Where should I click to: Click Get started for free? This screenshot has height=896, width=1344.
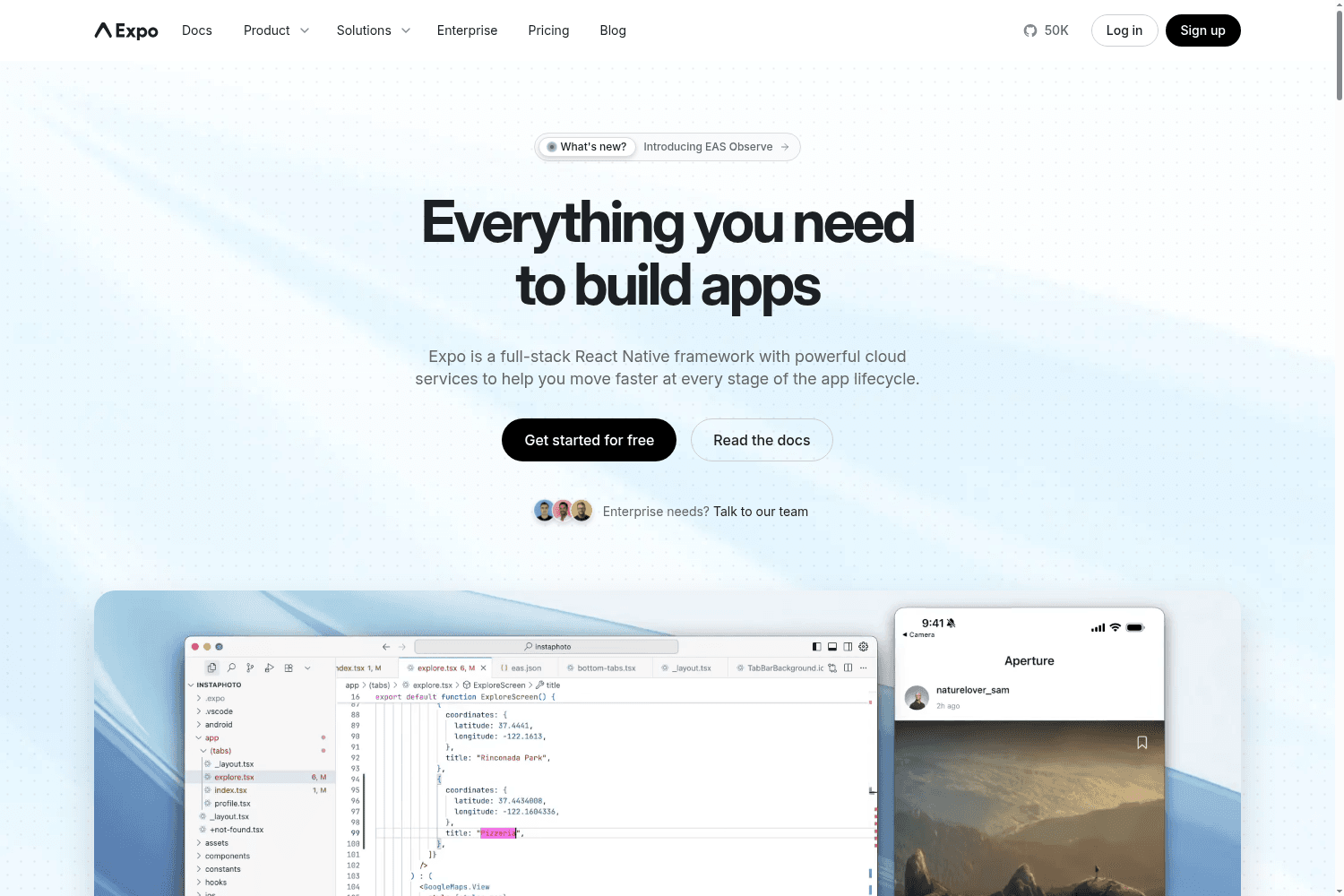pyautogui.click(x=589, y=440)
